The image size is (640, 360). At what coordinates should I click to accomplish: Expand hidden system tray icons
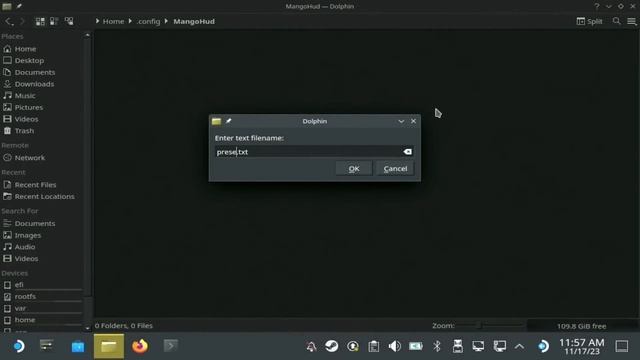click(519, 347)
